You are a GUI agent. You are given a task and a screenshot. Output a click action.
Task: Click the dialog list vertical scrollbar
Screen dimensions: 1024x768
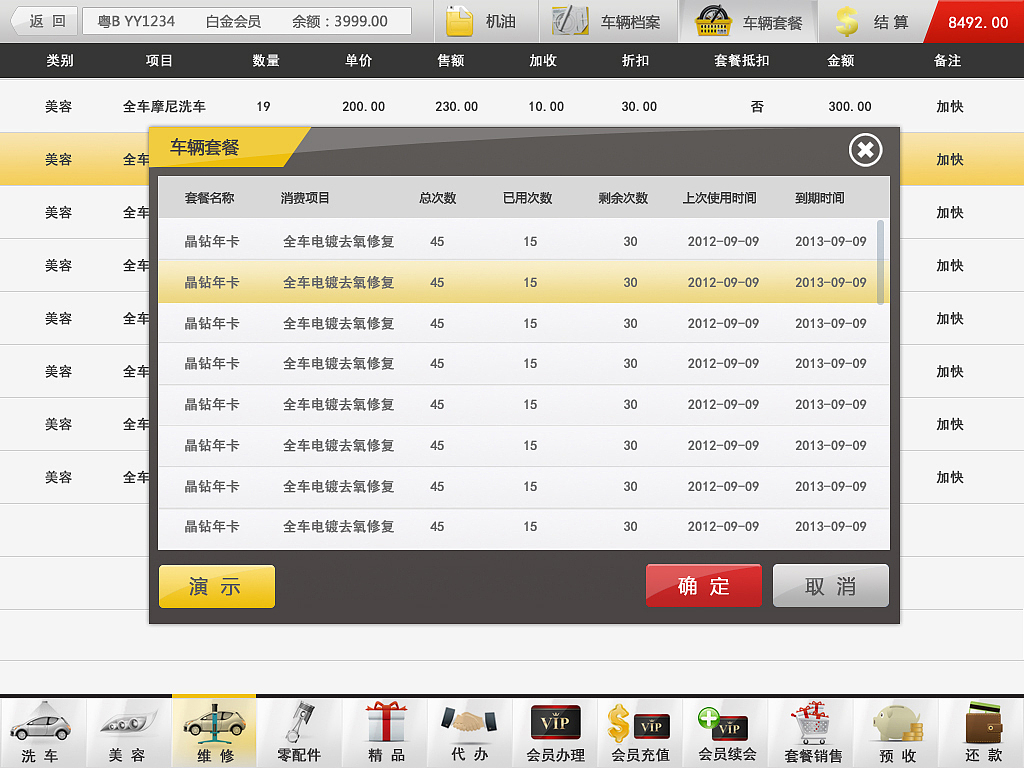[x=880, y=262]
